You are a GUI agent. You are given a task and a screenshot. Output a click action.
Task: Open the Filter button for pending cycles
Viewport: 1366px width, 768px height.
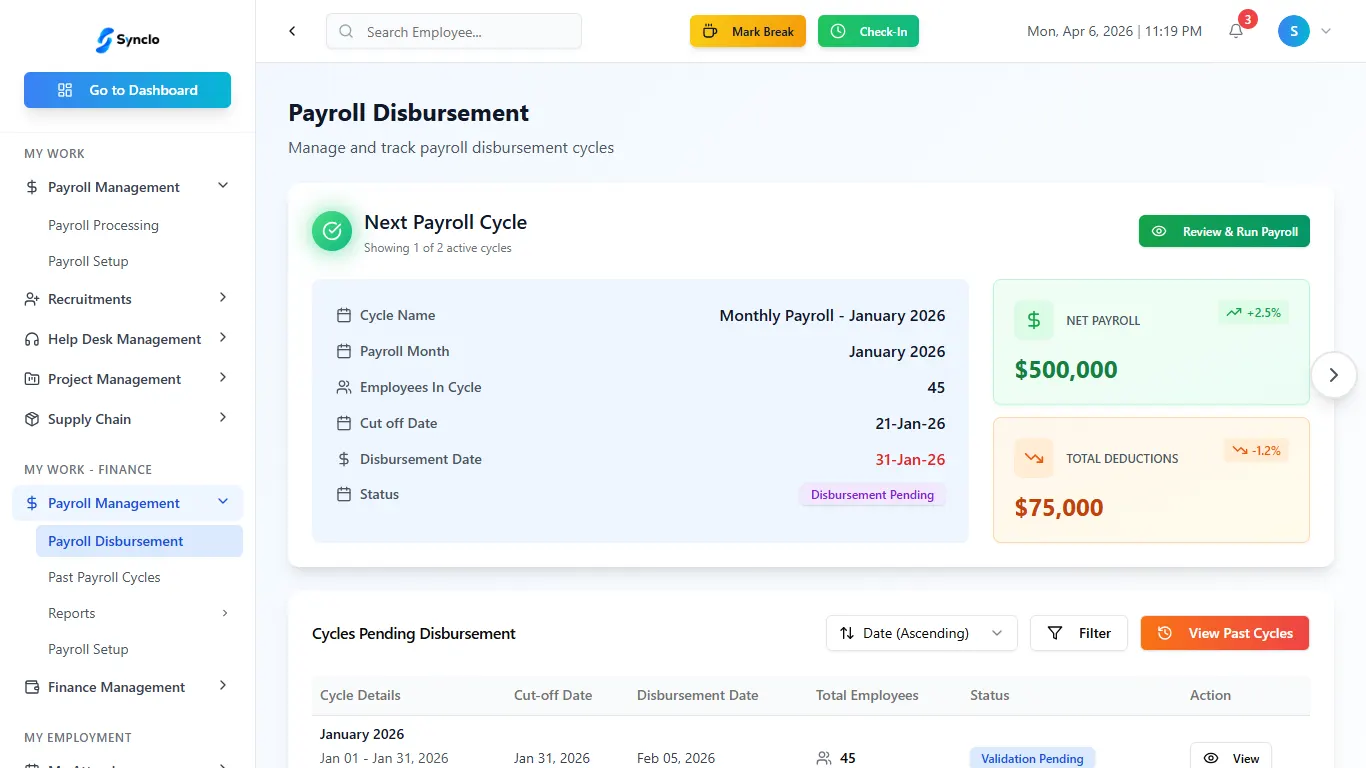pos(1079,633)
